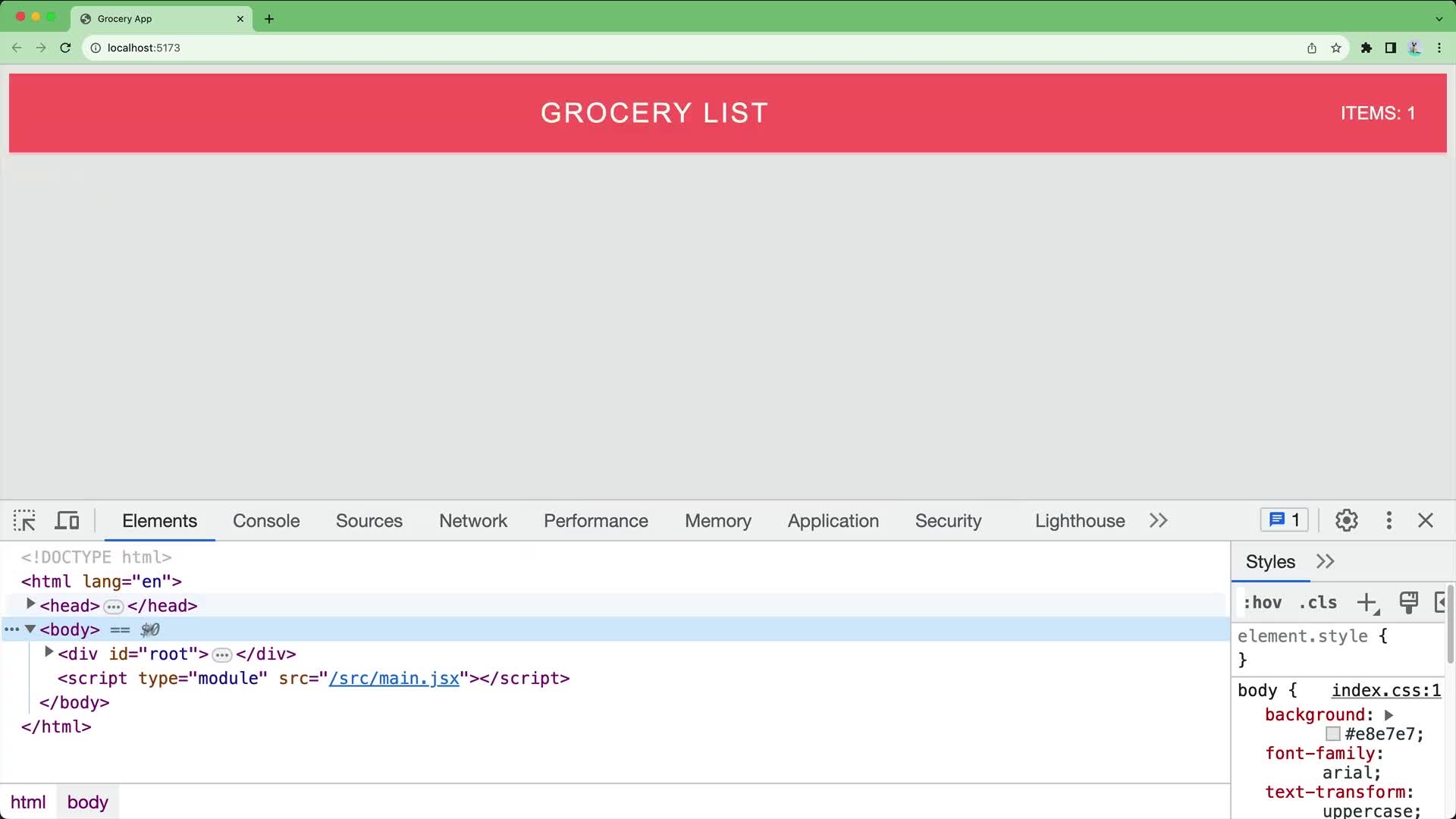
Task: Switch to the Lighthouse tab
Action: pyautogui.click(x=1078, y=520)
